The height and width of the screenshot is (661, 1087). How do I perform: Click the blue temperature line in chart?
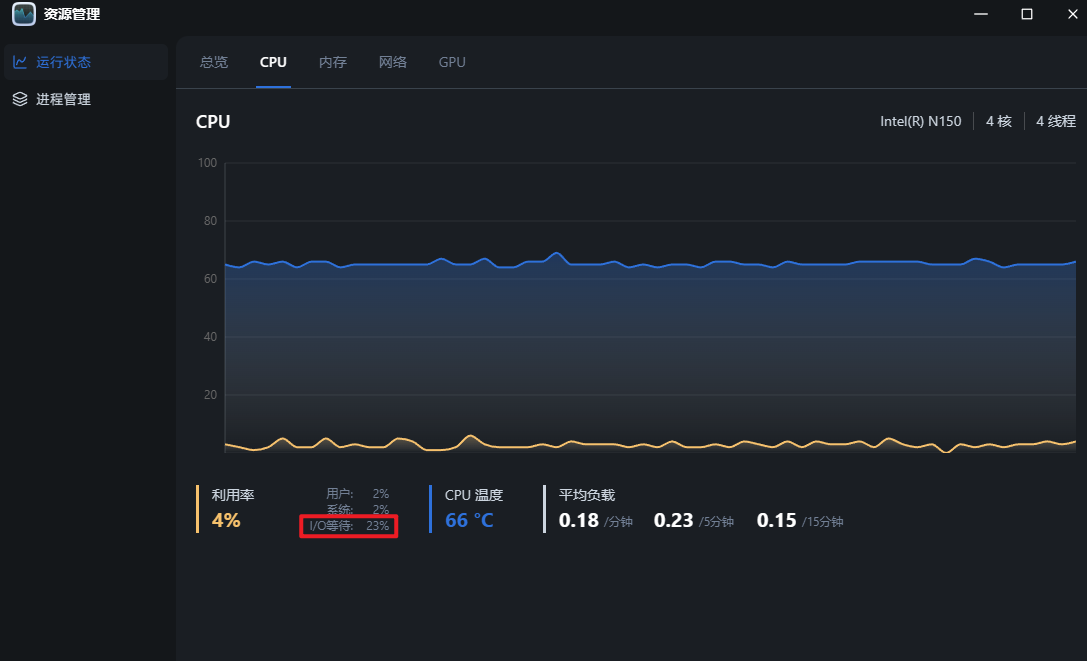point(650,264)
